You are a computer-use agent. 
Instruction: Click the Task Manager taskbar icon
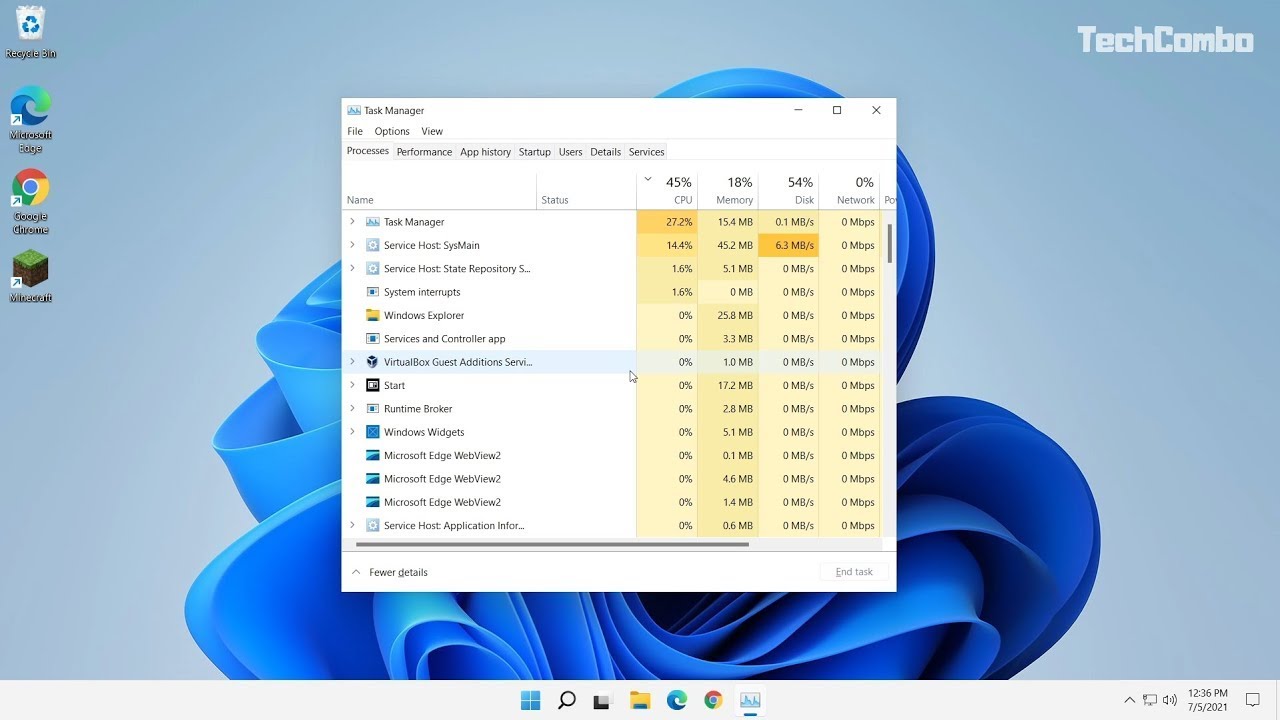tap(750, 700)
